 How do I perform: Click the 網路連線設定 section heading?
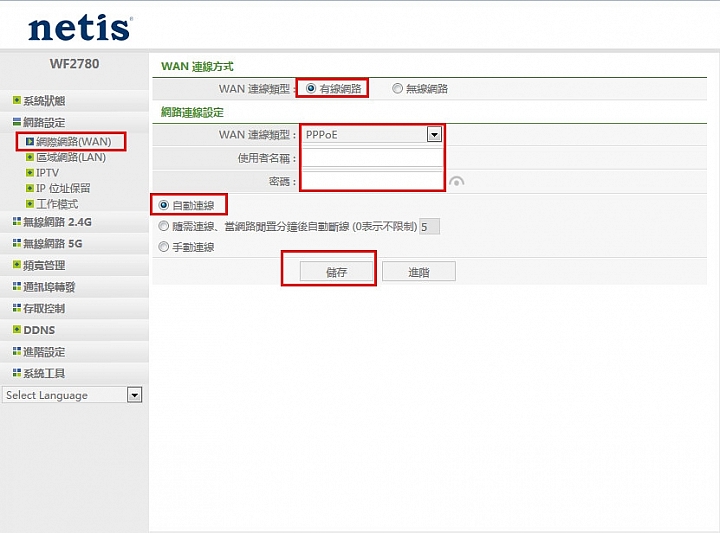(x=192, y=112)
